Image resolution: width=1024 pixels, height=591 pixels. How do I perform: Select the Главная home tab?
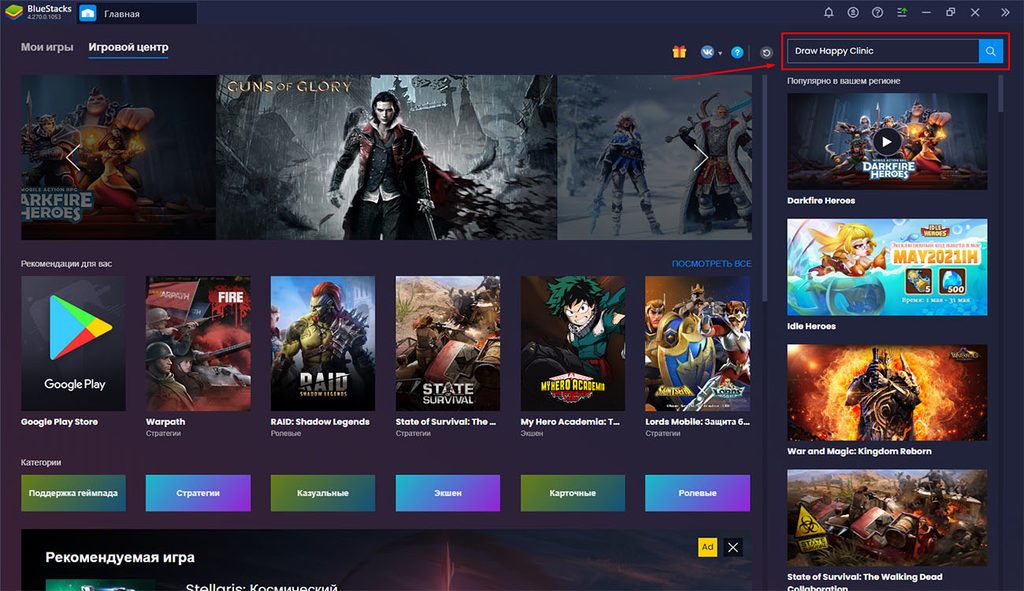pyautogui.click(x=137, y=13)
